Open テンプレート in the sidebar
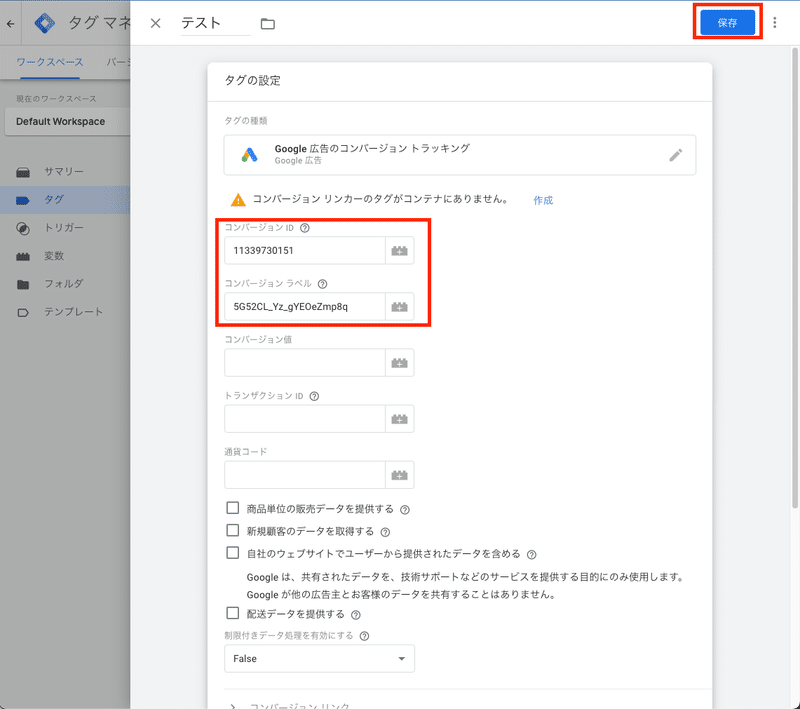The image size is (800, 709). point(65,312)
